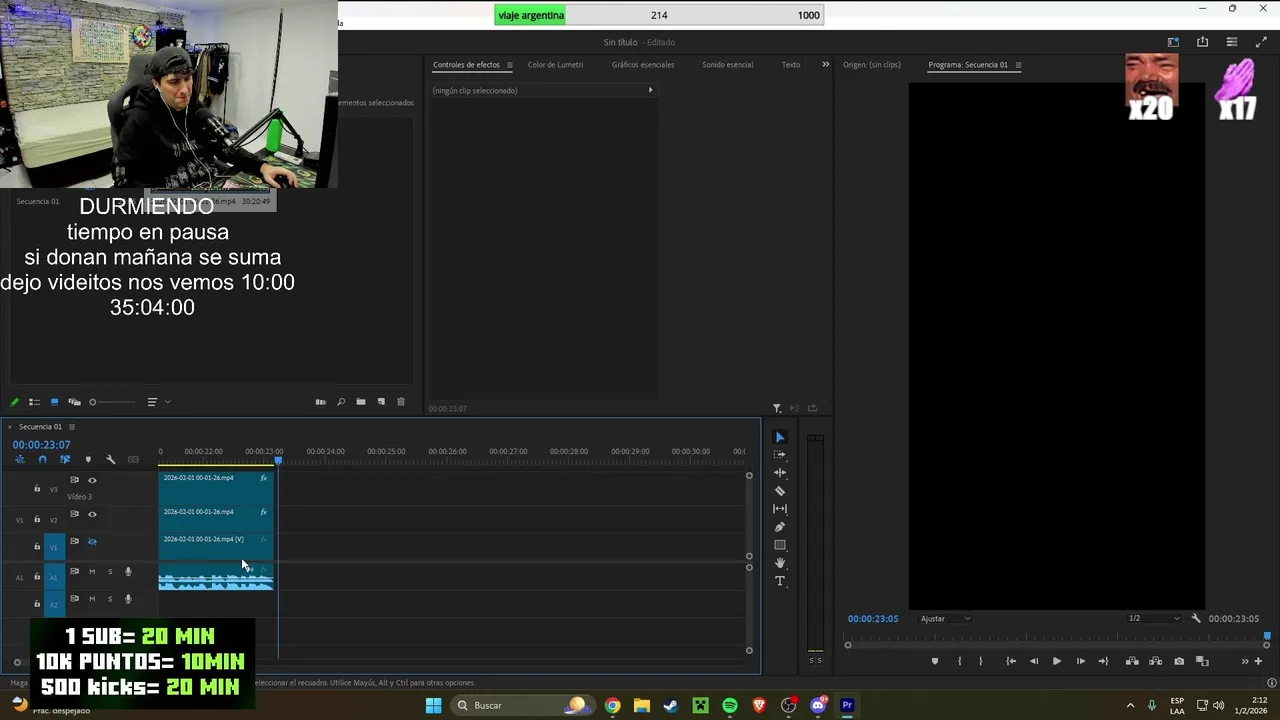Open Secuencia 01 timeline panel menu
Screen dimensions: 1280x720
[71, 427]
